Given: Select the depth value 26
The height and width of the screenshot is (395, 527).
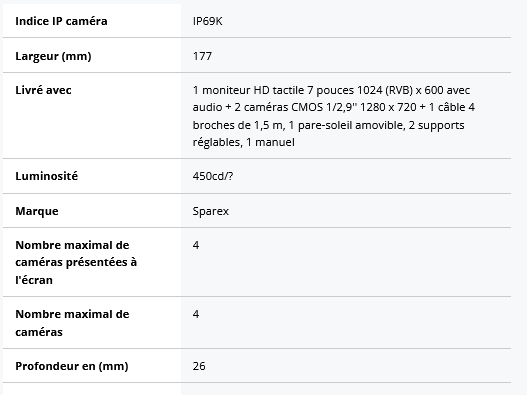Looking at the screenshot, I should coord(199,366).
